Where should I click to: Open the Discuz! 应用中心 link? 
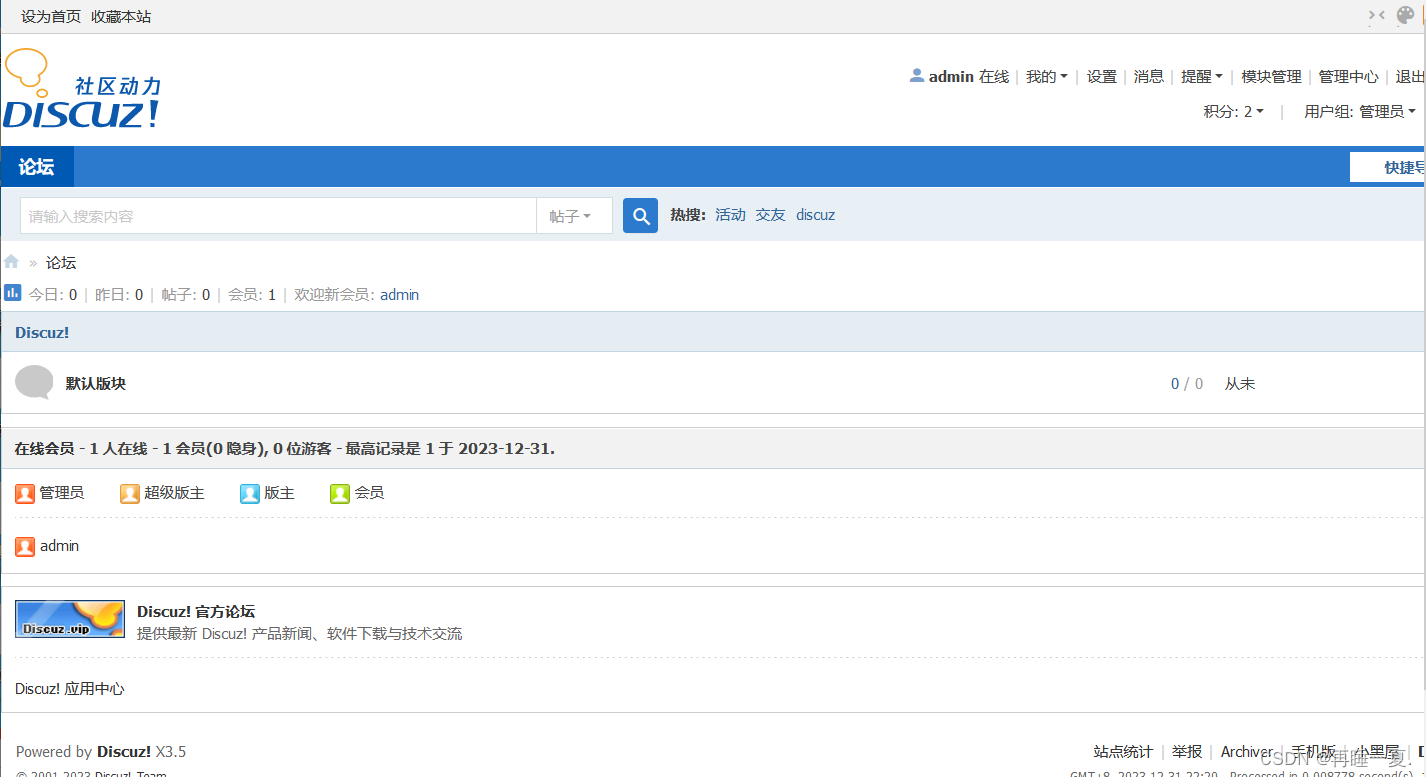point(69,688)
